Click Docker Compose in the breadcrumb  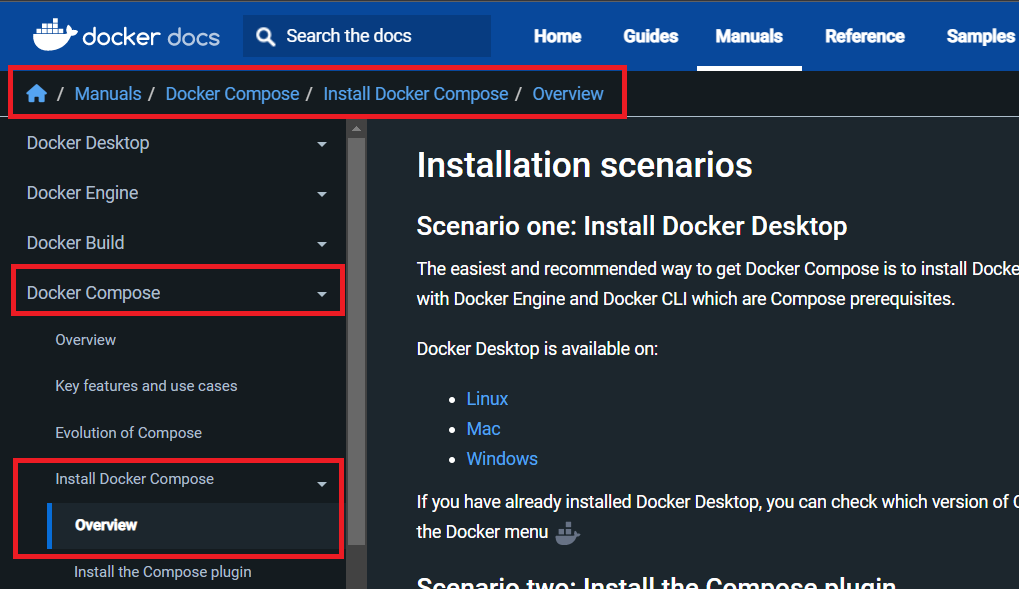point(232,94)
